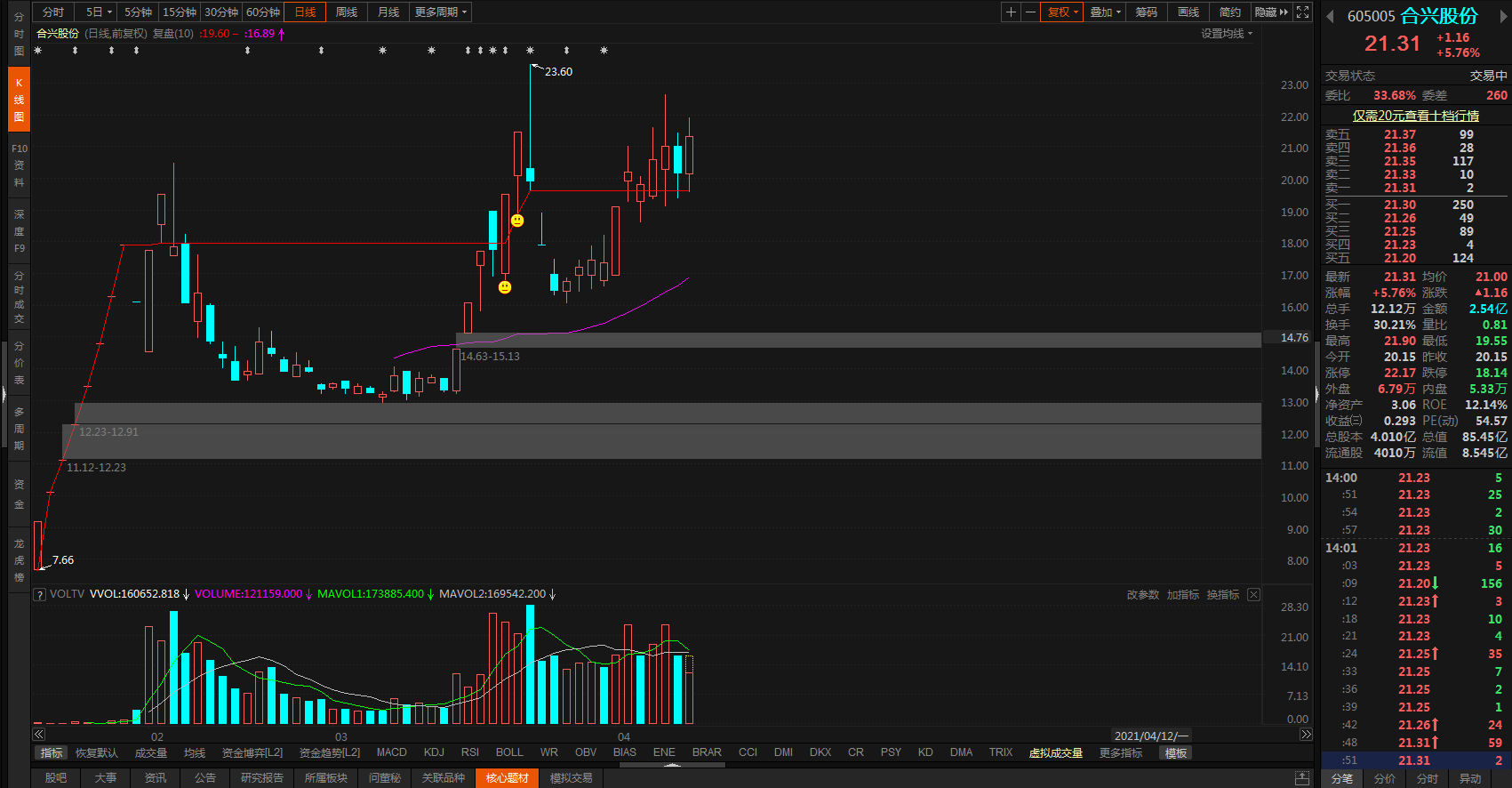This screenshot has height=788, width=1512.
Task: Click 仅需20元查看十档行情 link
Action: pyautogui.click(x=1416, y=116)
